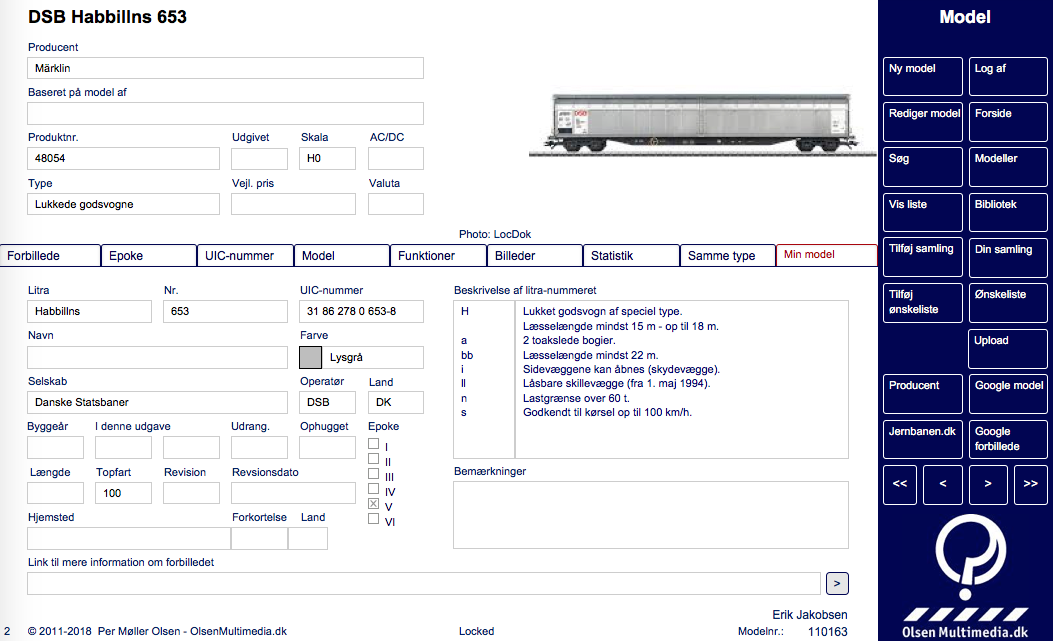Viewport: 1053px width, 641px height.
Task: Select the Baseret på model af field
Action: pos(226,114)
